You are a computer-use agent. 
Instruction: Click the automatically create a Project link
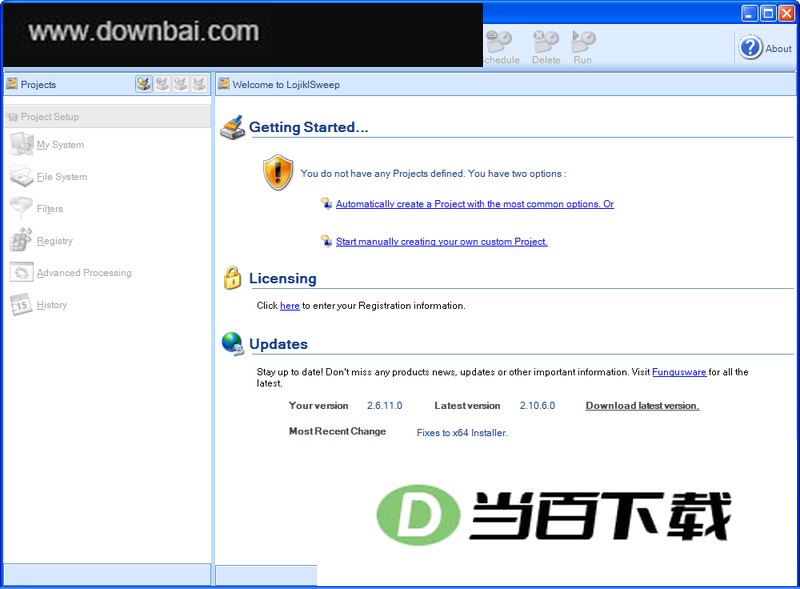pos(474,204)
